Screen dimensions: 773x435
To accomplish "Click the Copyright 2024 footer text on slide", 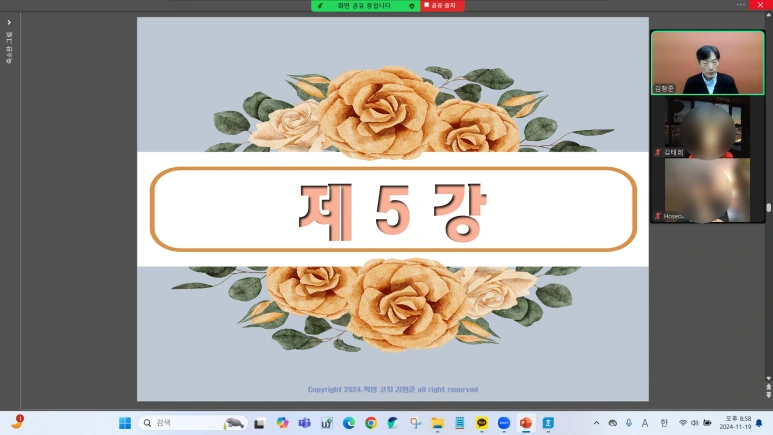I will point(393,389).
